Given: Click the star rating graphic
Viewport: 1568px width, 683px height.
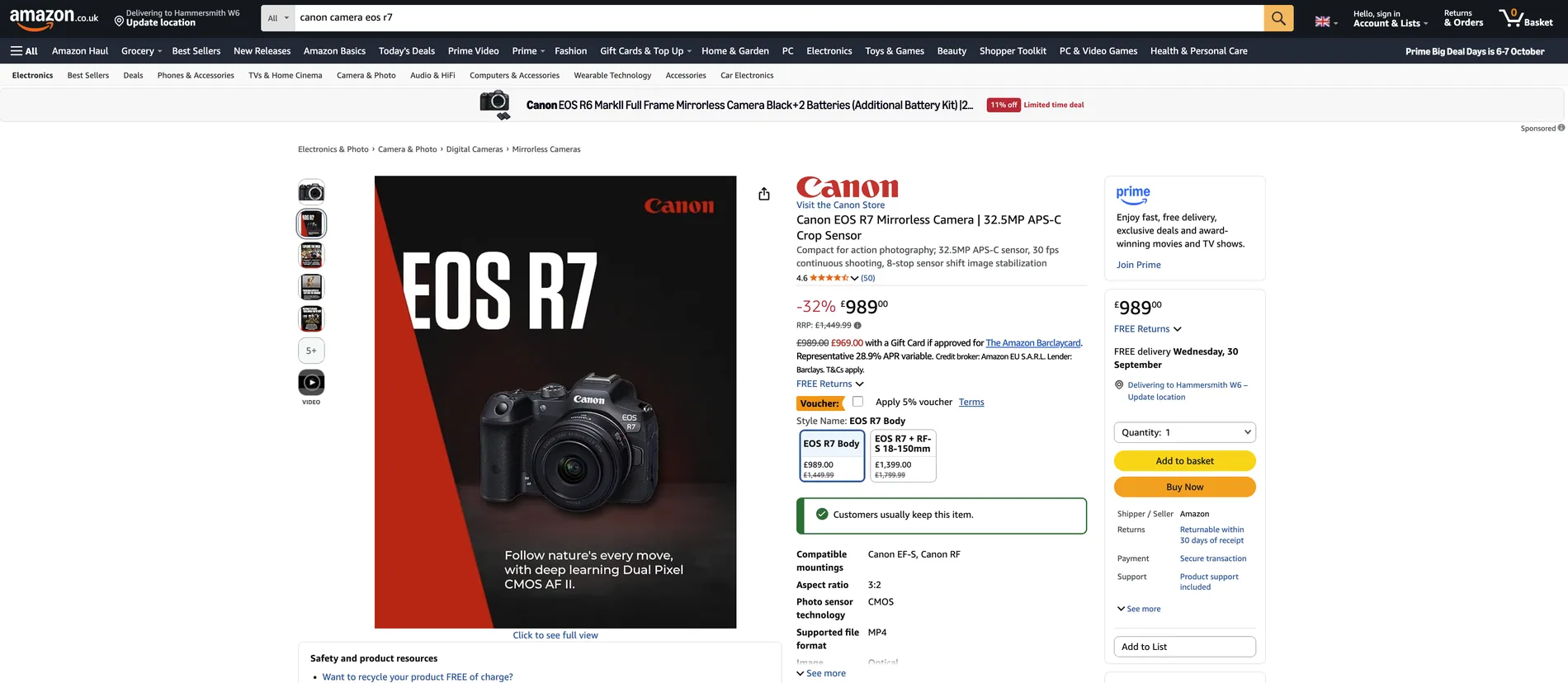Looking at the screenshot, I should coord(829,278).
